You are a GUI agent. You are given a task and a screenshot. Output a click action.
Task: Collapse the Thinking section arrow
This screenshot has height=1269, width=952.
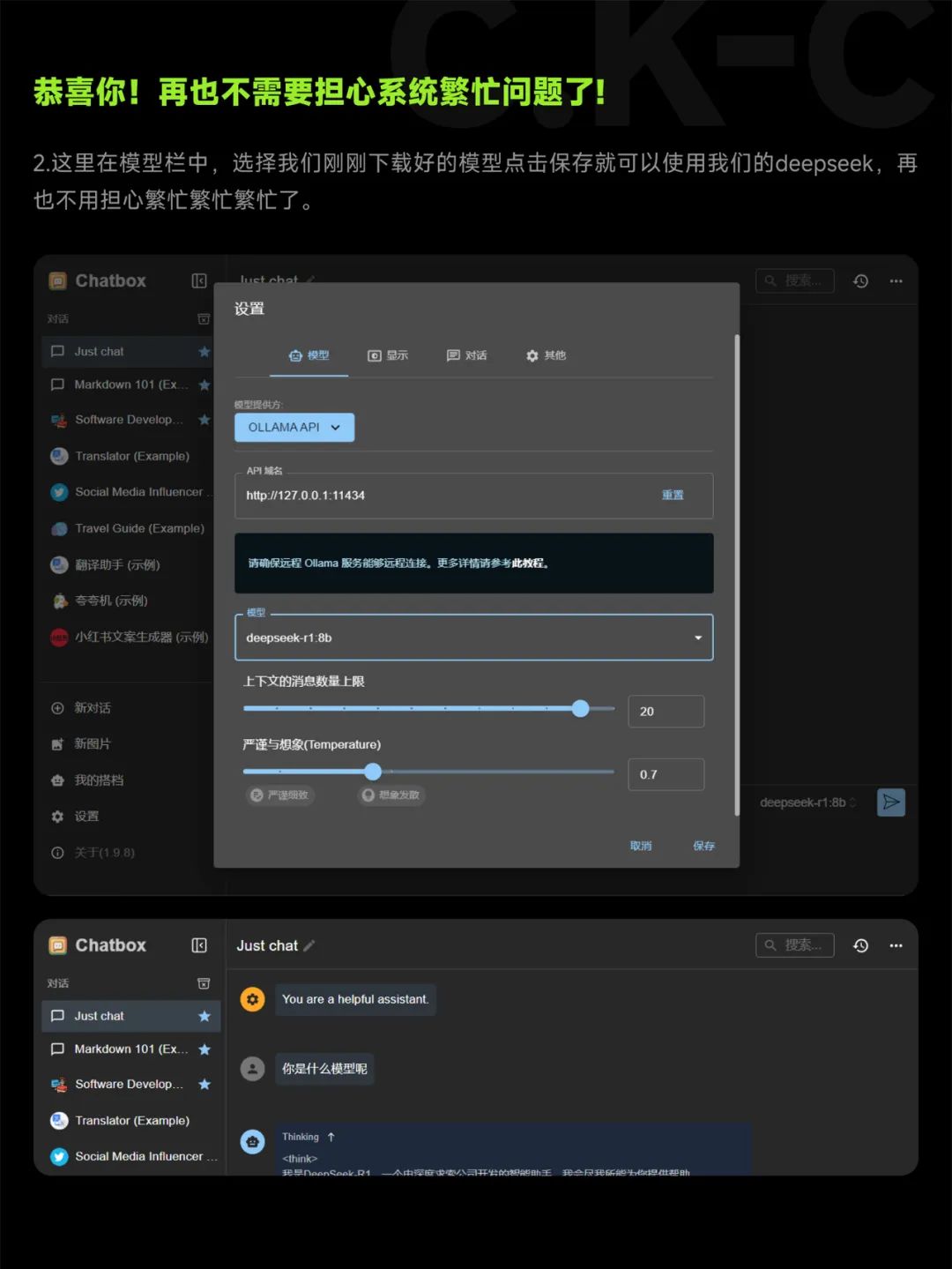coord(331,1137)
